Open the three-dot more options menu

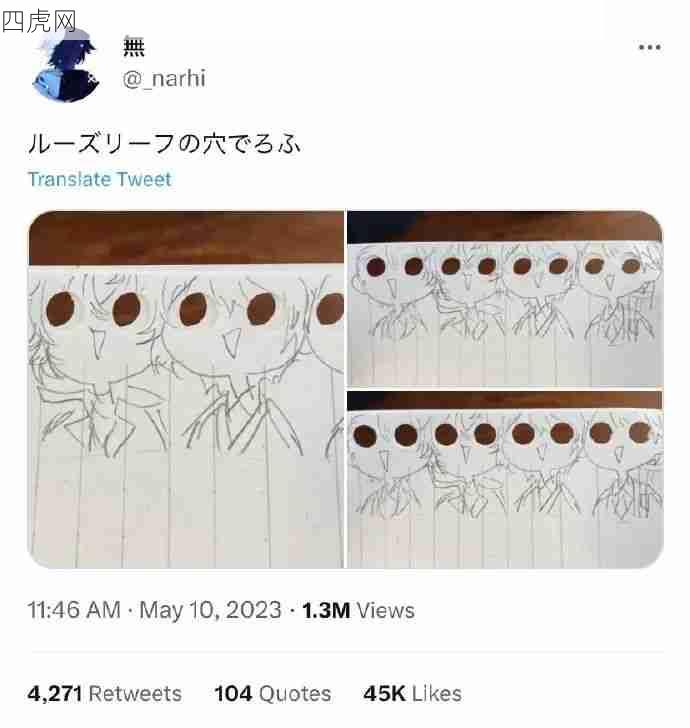click(650, 47)
